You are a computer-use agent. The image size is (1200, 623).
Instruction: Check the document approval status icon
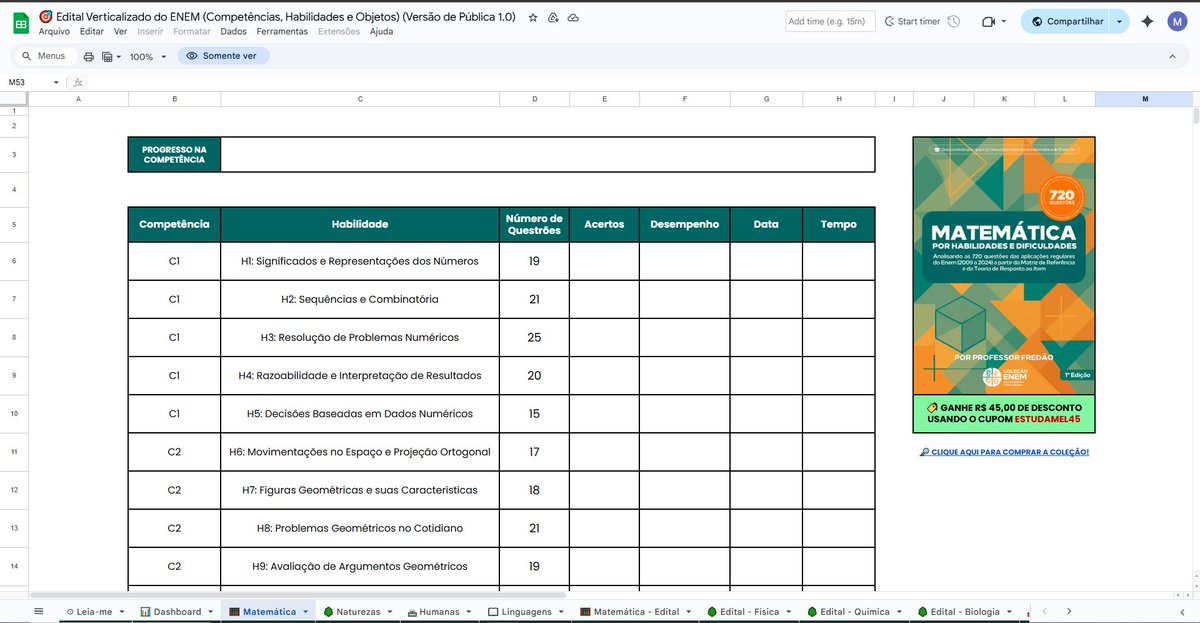pos(552,17)
